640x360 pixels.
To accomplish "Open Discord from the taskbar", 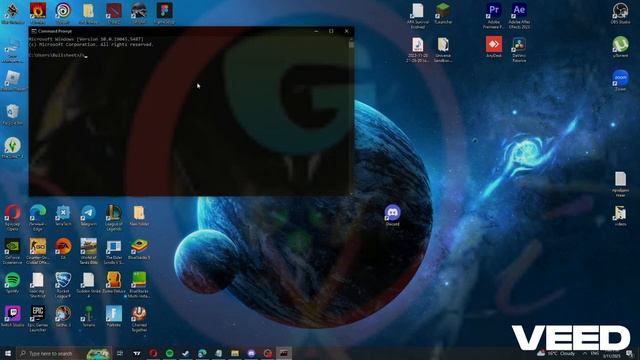I will (x=251, y=353).
